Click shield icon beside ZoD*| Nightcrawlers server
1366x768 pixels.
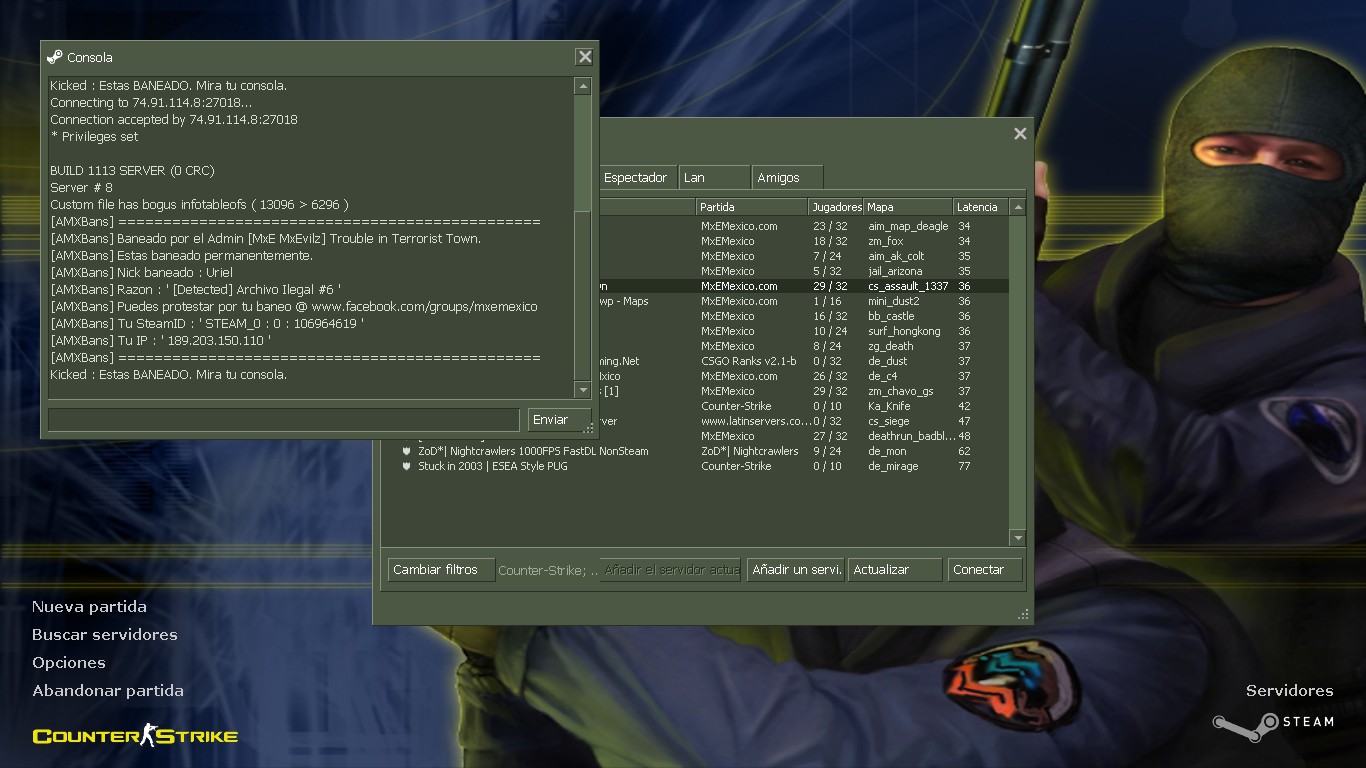(x=406, y=451)
